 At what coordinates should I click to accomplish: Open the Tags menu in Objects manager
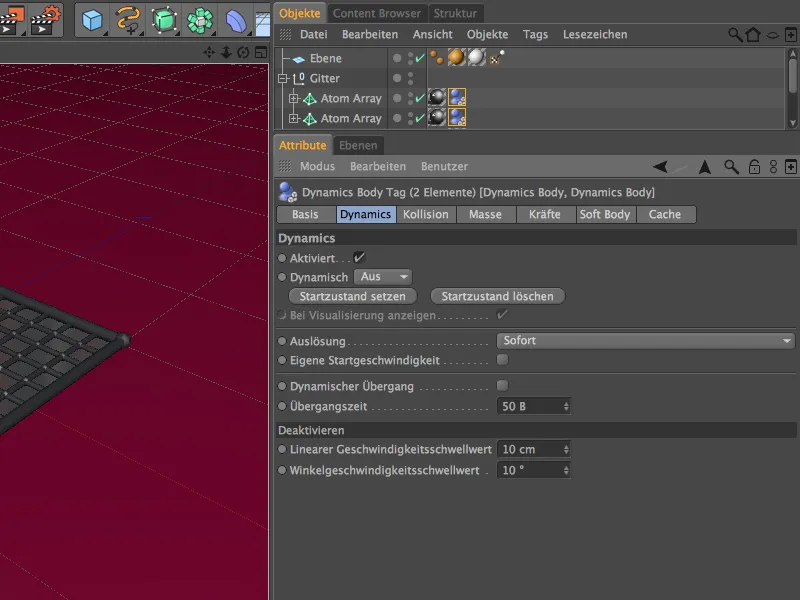[535, 34]
